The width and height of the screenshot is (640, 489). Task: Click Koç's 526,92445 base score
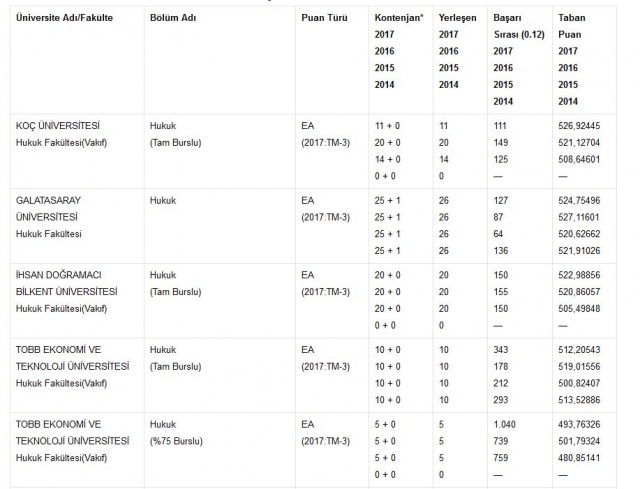coord(579,126)
